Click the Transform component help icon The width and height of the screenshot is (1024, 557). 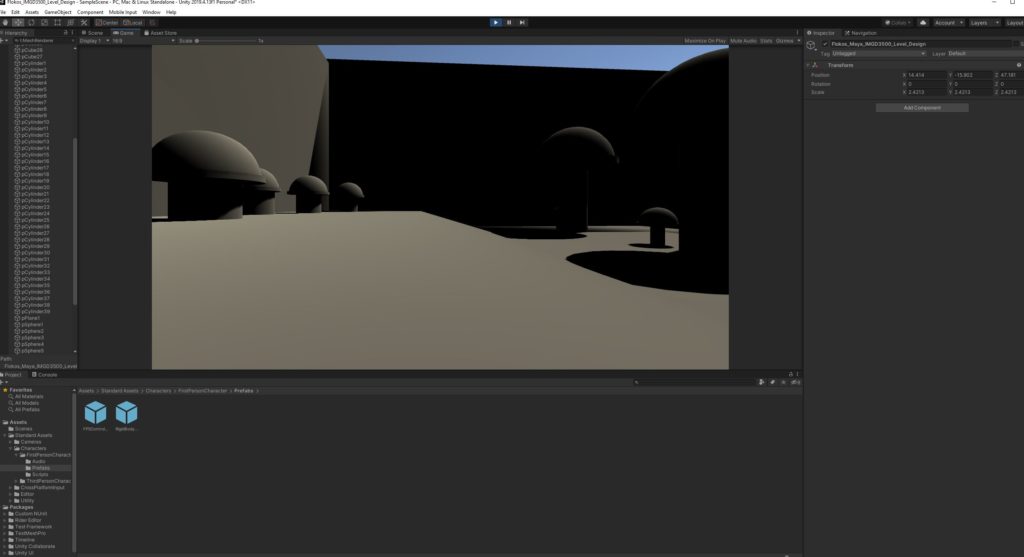coord(1018,65)
